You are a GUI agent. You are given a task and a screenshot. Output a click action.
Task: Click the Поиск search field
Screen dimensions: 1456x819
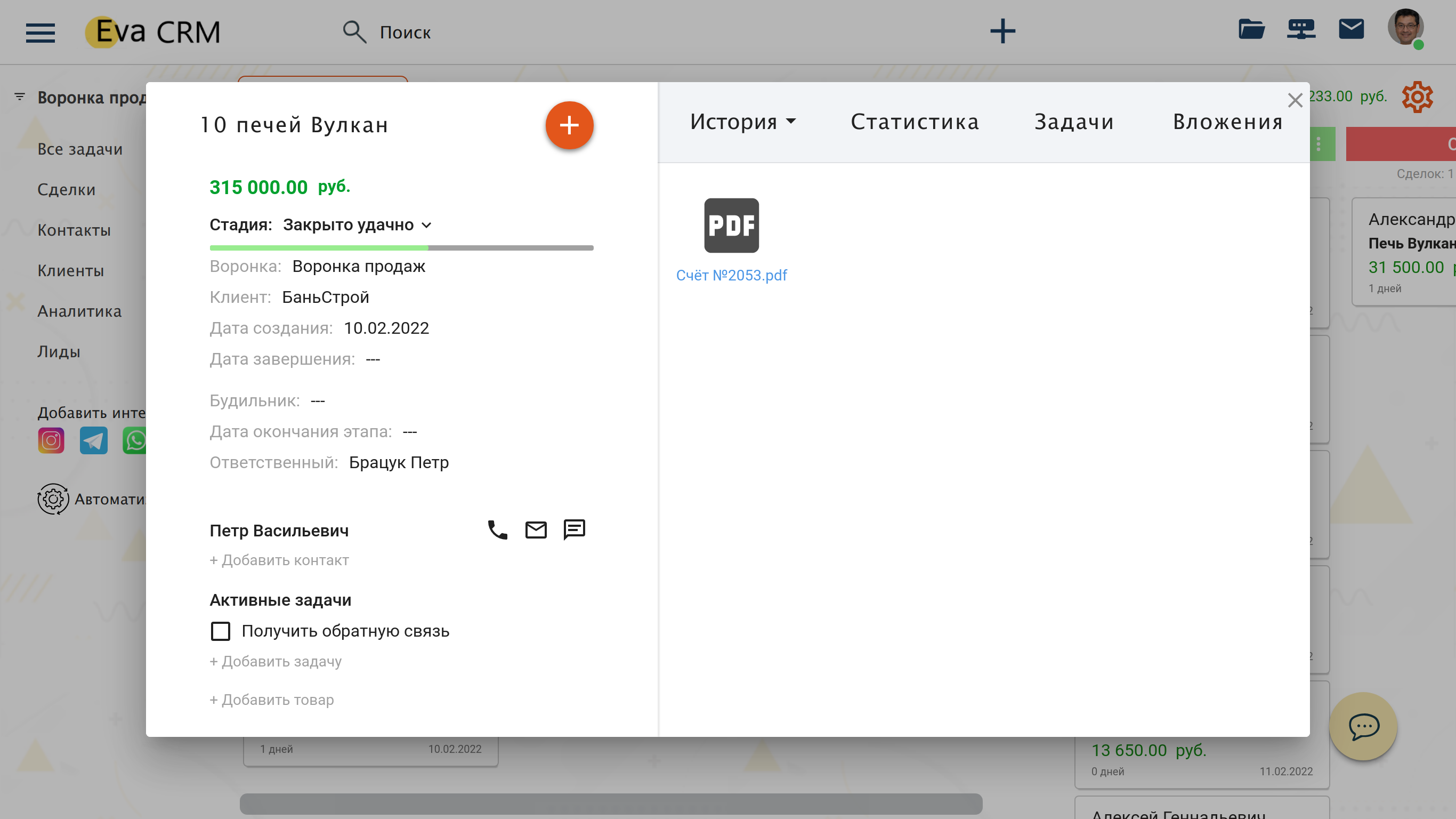[405, 32]
